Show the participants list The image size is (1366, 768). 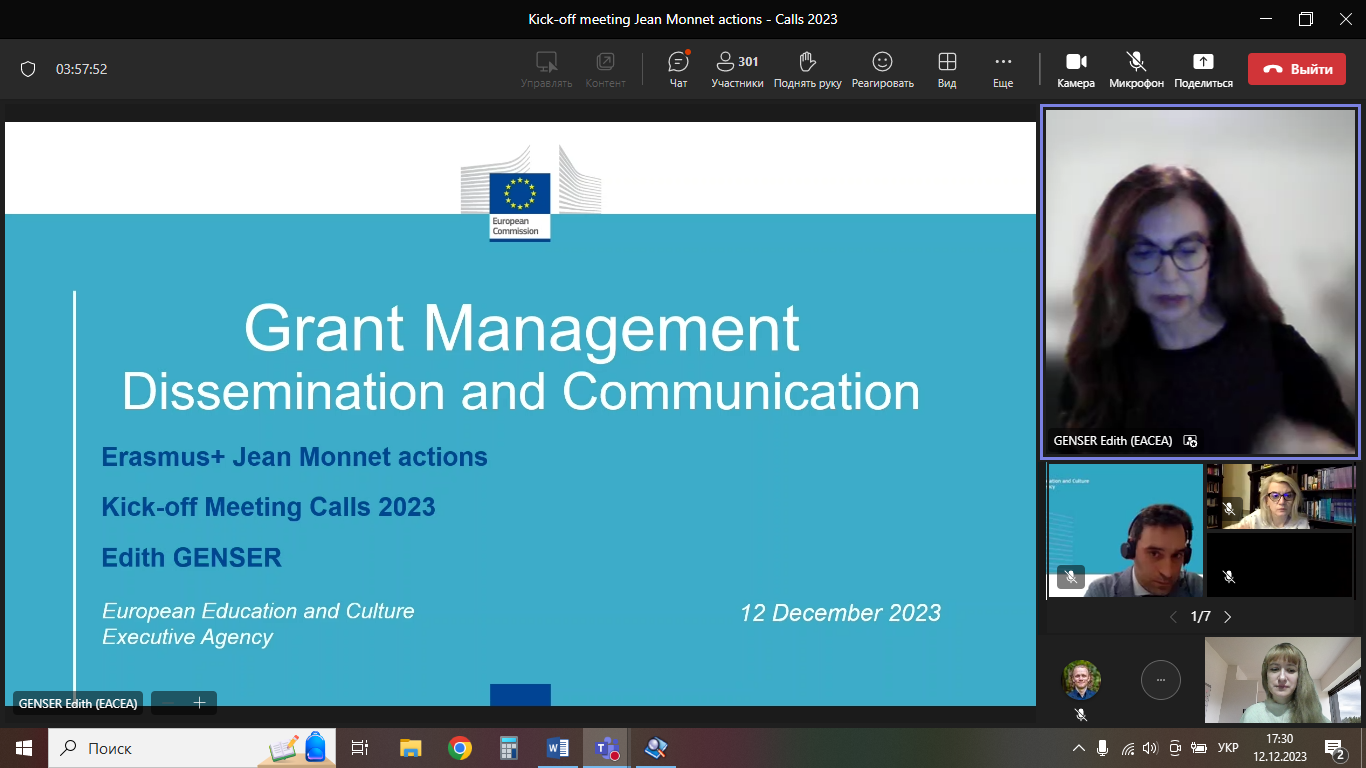[x=737, y=69]
